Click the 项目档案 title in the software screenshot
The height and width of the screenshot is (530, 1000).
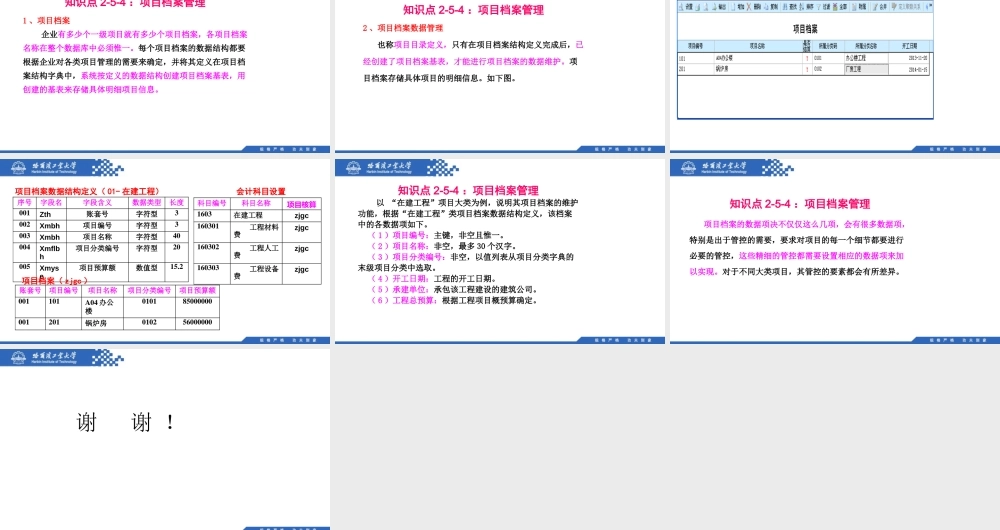[805, 29]
